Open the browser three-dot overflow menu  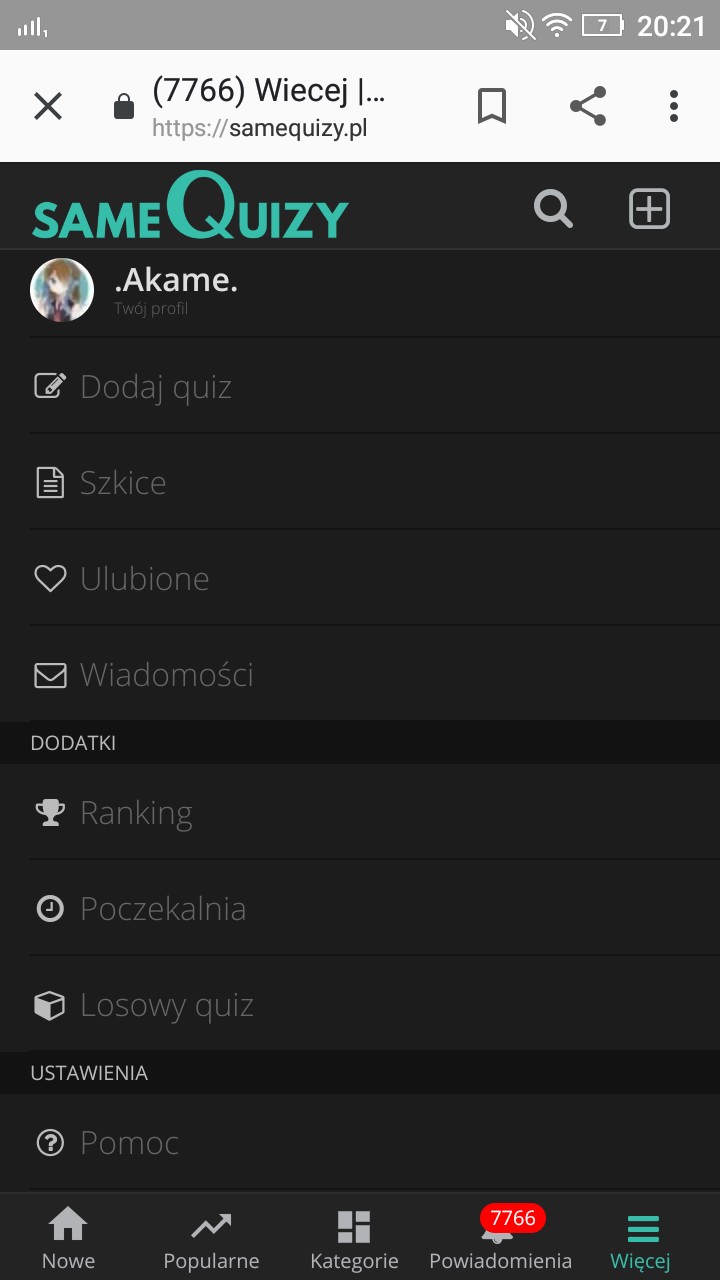coord(674,105)
